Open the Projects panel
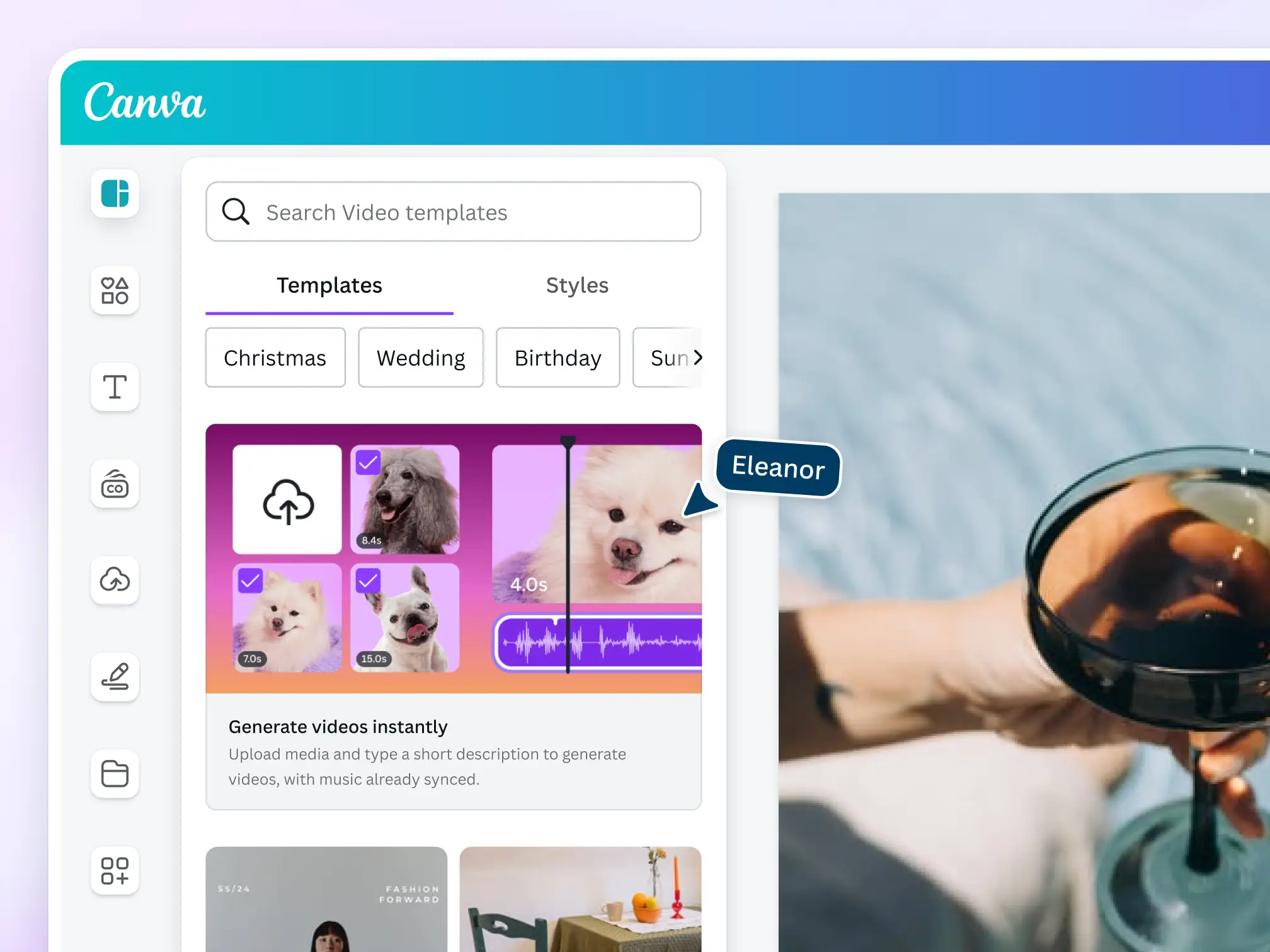The image size is (1270, 952). click(x=114, y=774)
